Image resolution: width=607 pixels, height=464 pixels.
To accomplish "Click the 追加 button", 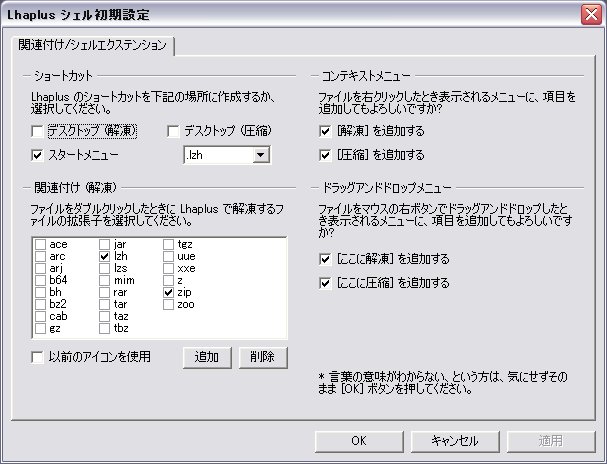I will (207, 357).
